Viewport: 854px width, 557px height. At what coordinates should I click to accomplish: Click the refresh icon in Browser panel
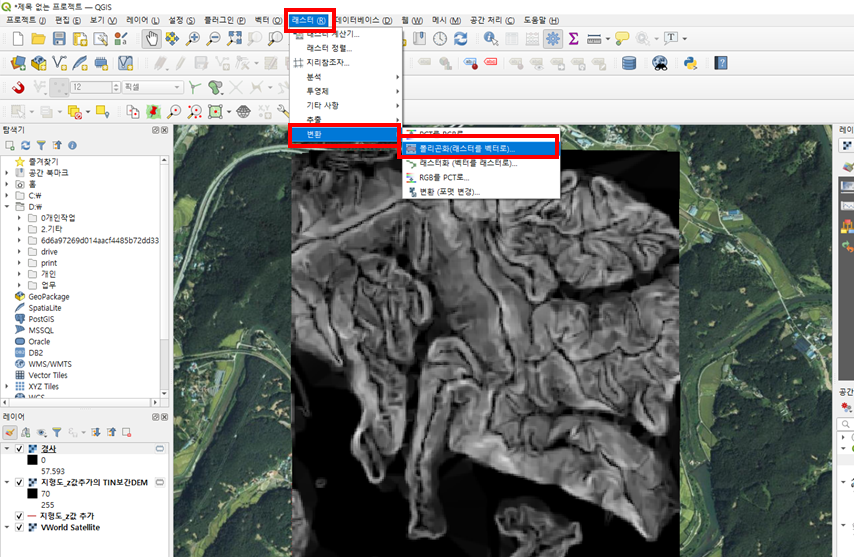coord(26,145)
